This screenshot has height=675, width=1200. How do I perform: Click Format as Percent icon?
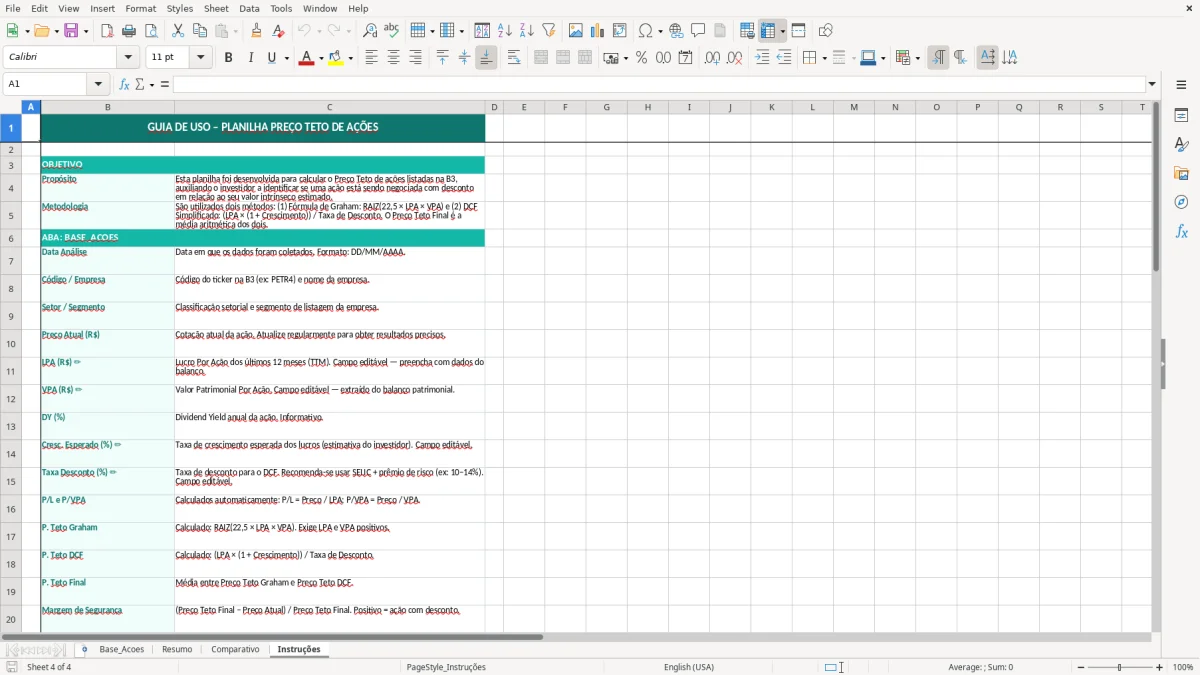[641, 58]
